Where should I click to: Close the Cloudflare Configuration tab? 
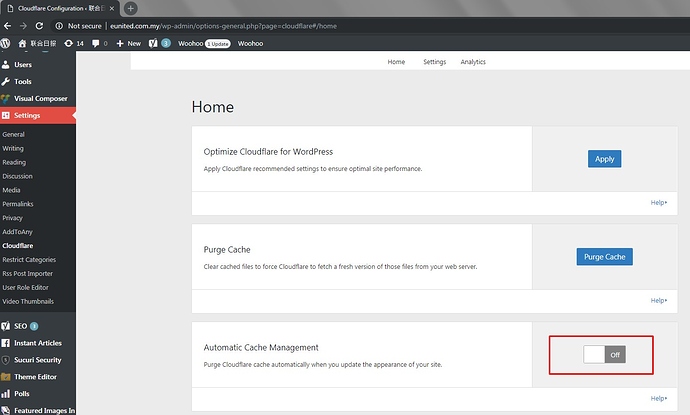(x=112, y=8)
